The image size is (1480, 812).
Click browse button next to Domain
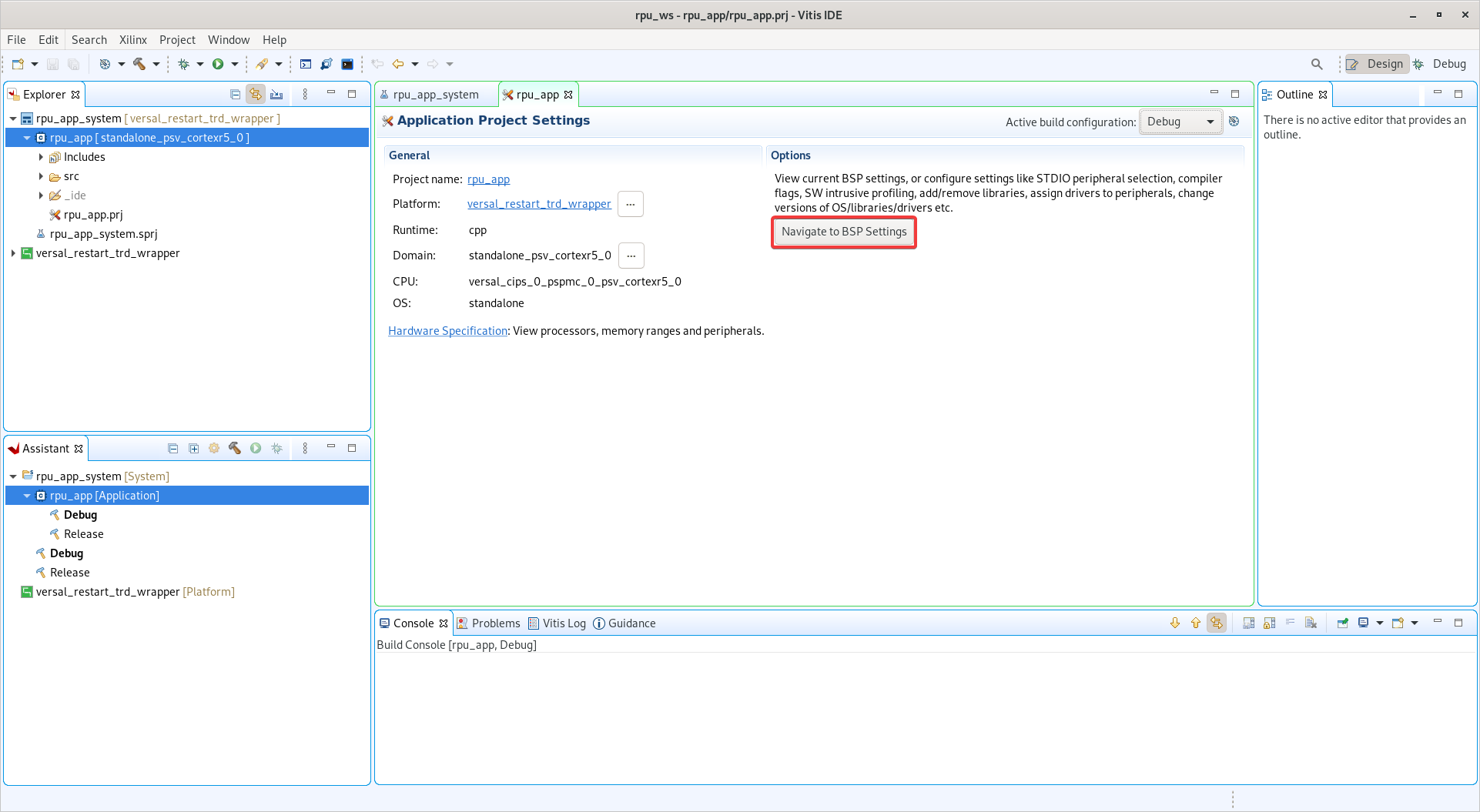click(x=631, y=256)
